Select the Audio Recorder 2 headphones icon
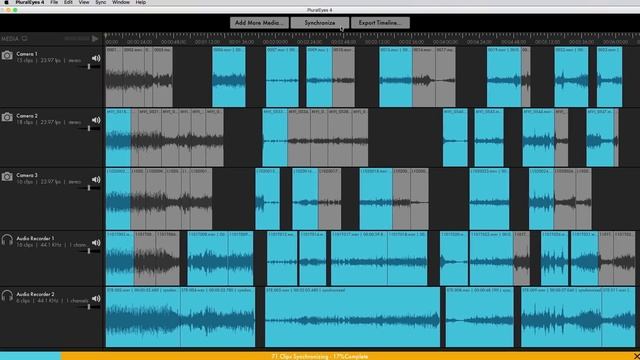The height and width of the screenshot is (360, 640). coord(7,296)
